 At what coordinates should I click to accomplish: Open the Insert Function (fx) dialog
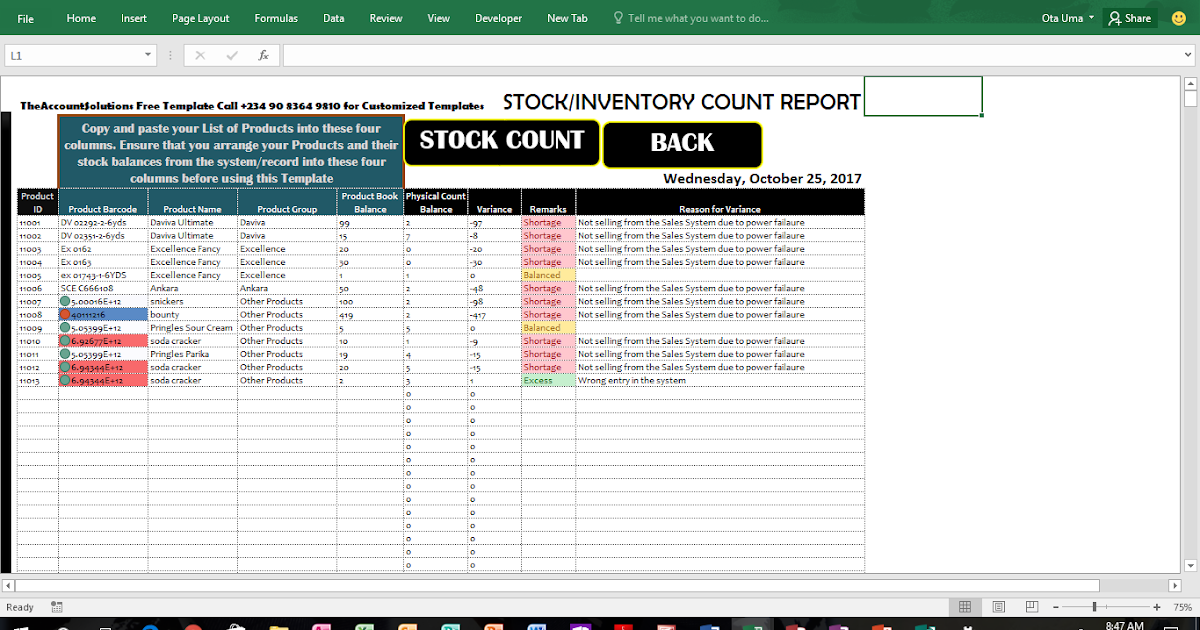(x=264, y=55)
